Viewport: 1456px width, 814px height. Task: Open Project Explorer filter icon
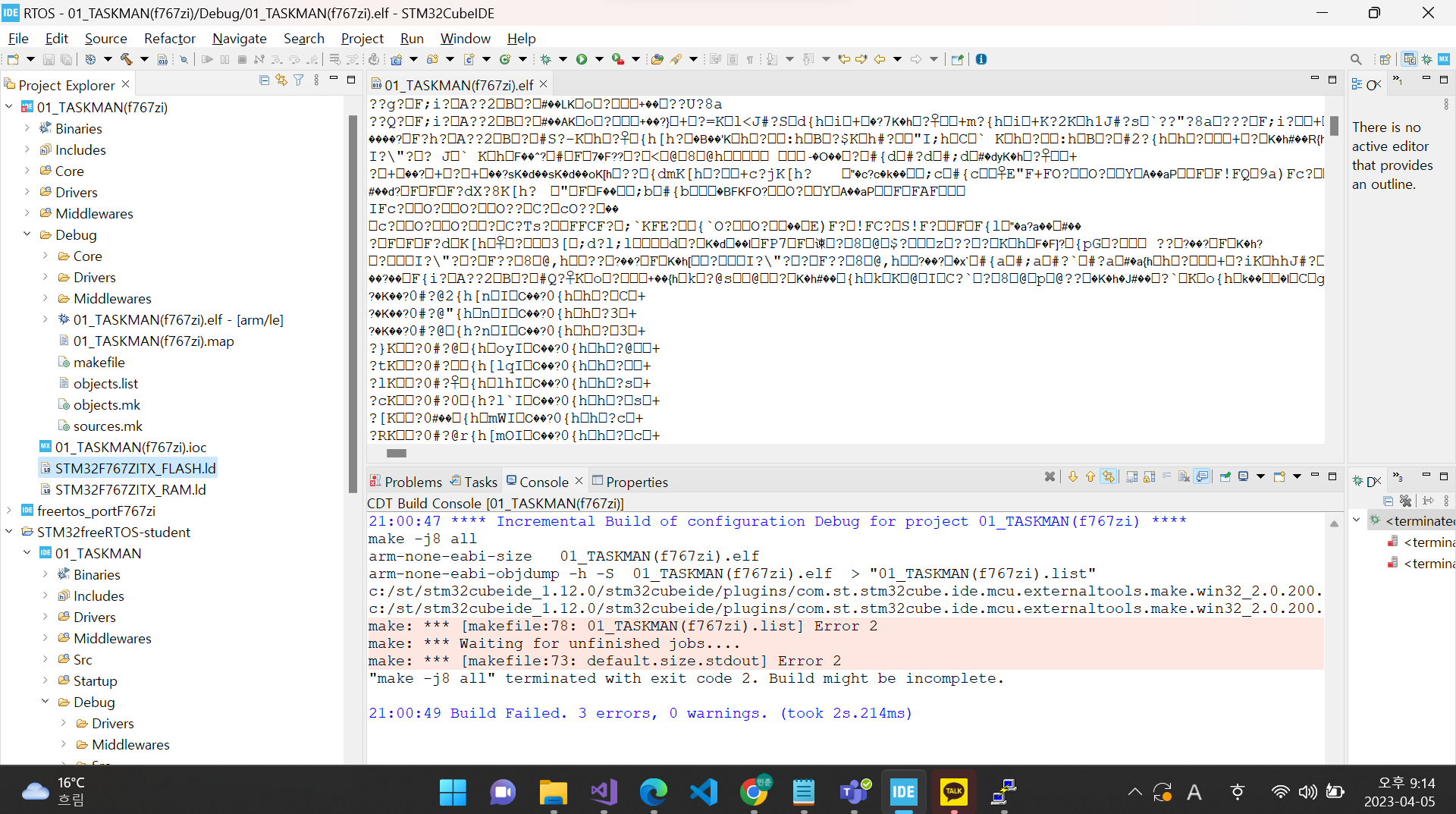point(299,80)
